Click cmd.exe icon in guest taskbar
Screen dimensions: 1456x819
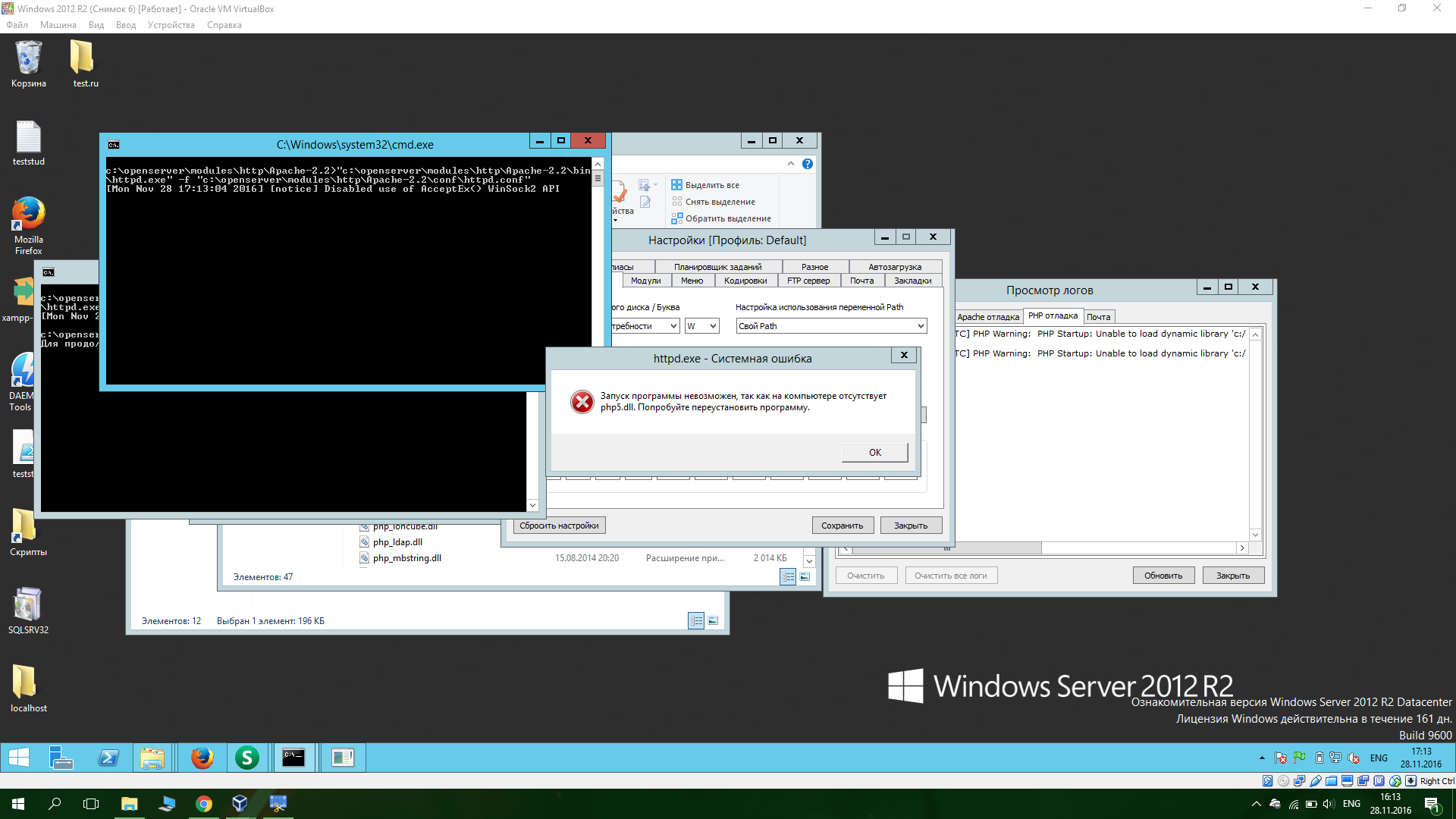(x=293, y=758)
